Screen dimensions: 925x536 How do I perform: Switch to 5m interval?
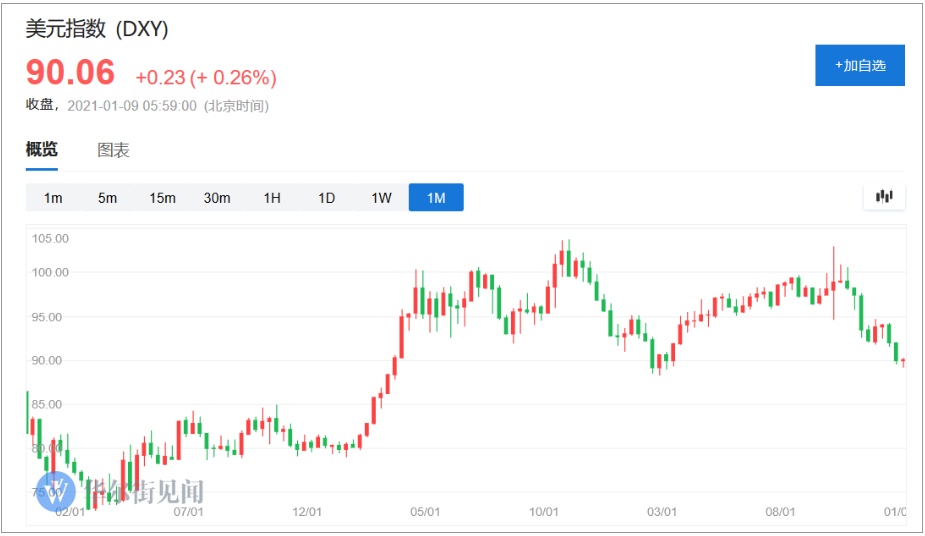tap(107, 198)
